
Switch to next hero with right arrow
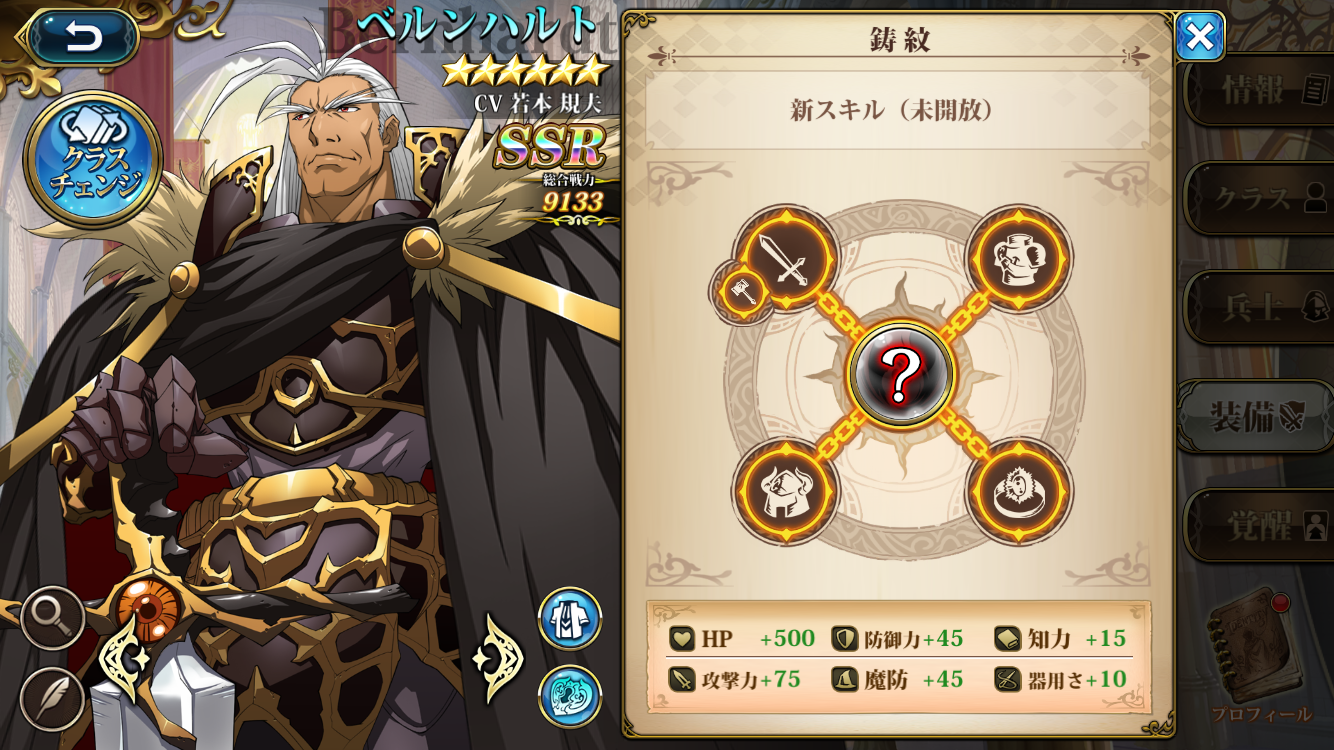(x=498, y=658)
